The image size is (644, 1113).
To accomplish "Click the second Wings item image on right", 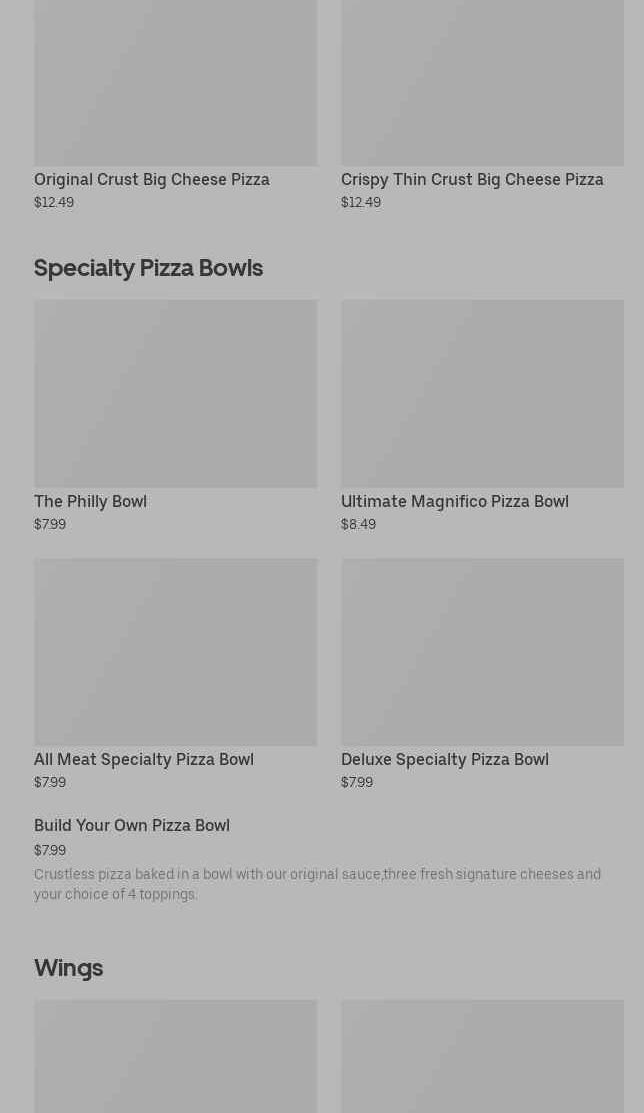I will (482, 1056).
